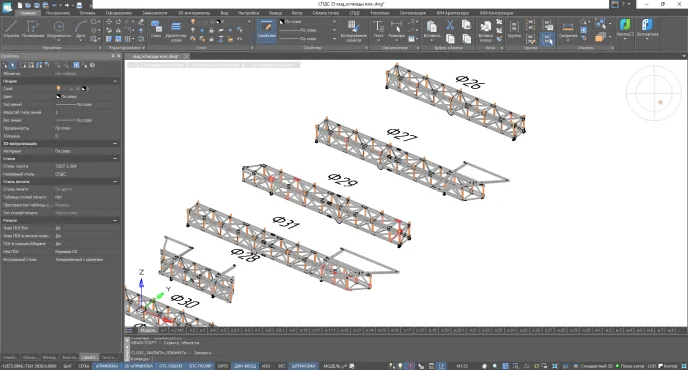
Task: Select the Текст text tool
Action: (378, 29)
